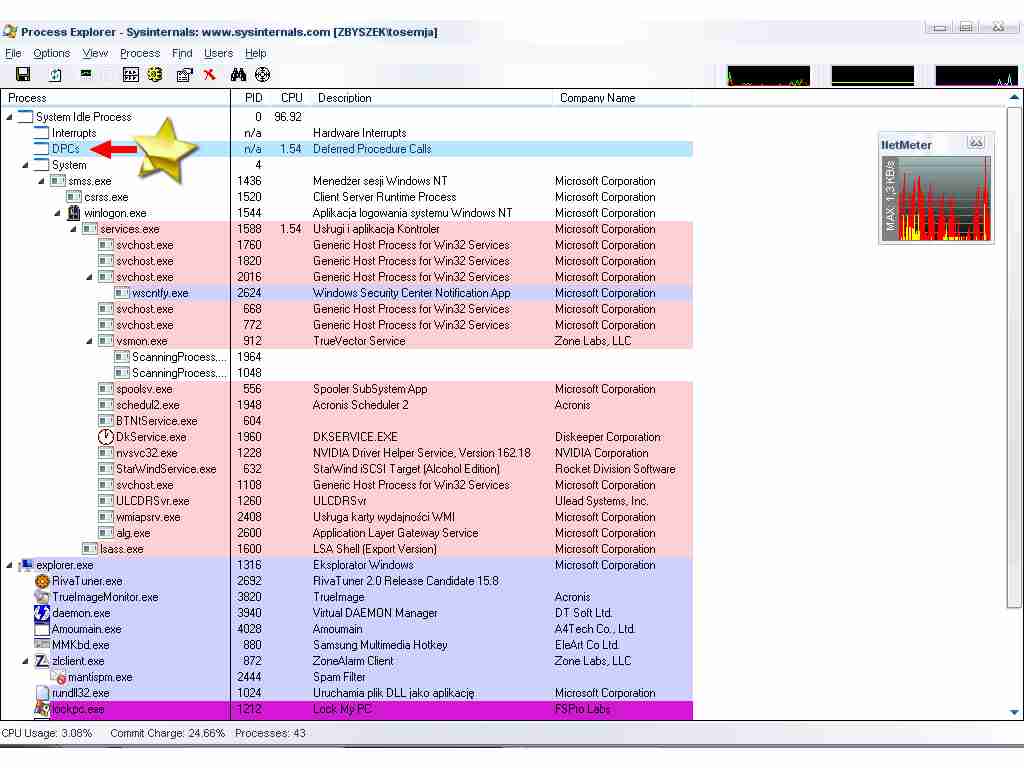The height and width of the screenshot is (768, 1024).
Task: Sort by the Process column header
Action: pyautogui.click(x=116, y=98)
